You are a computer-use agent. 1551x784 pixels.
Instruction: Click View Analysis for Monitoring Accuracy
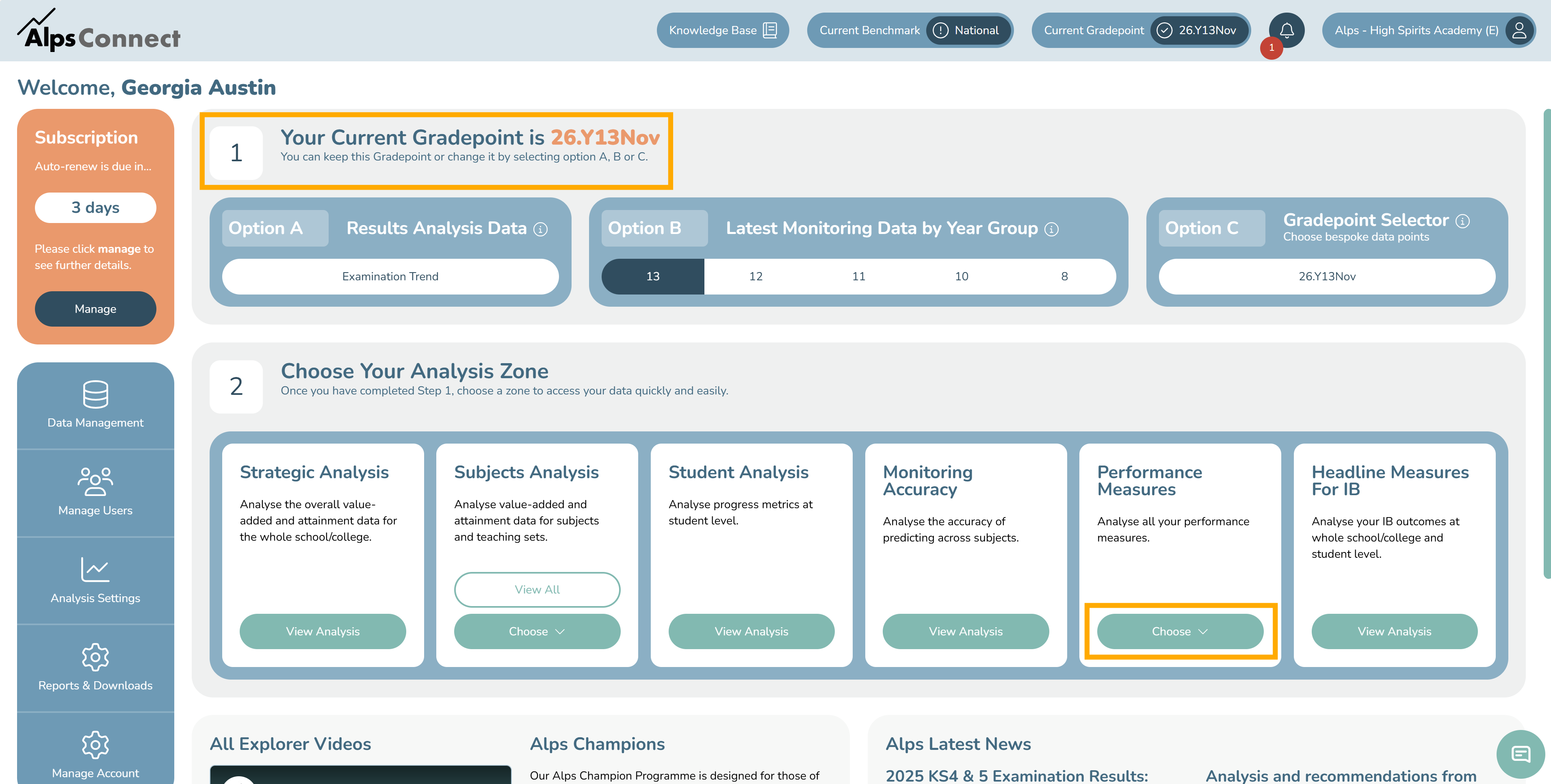tap(966, 632)
